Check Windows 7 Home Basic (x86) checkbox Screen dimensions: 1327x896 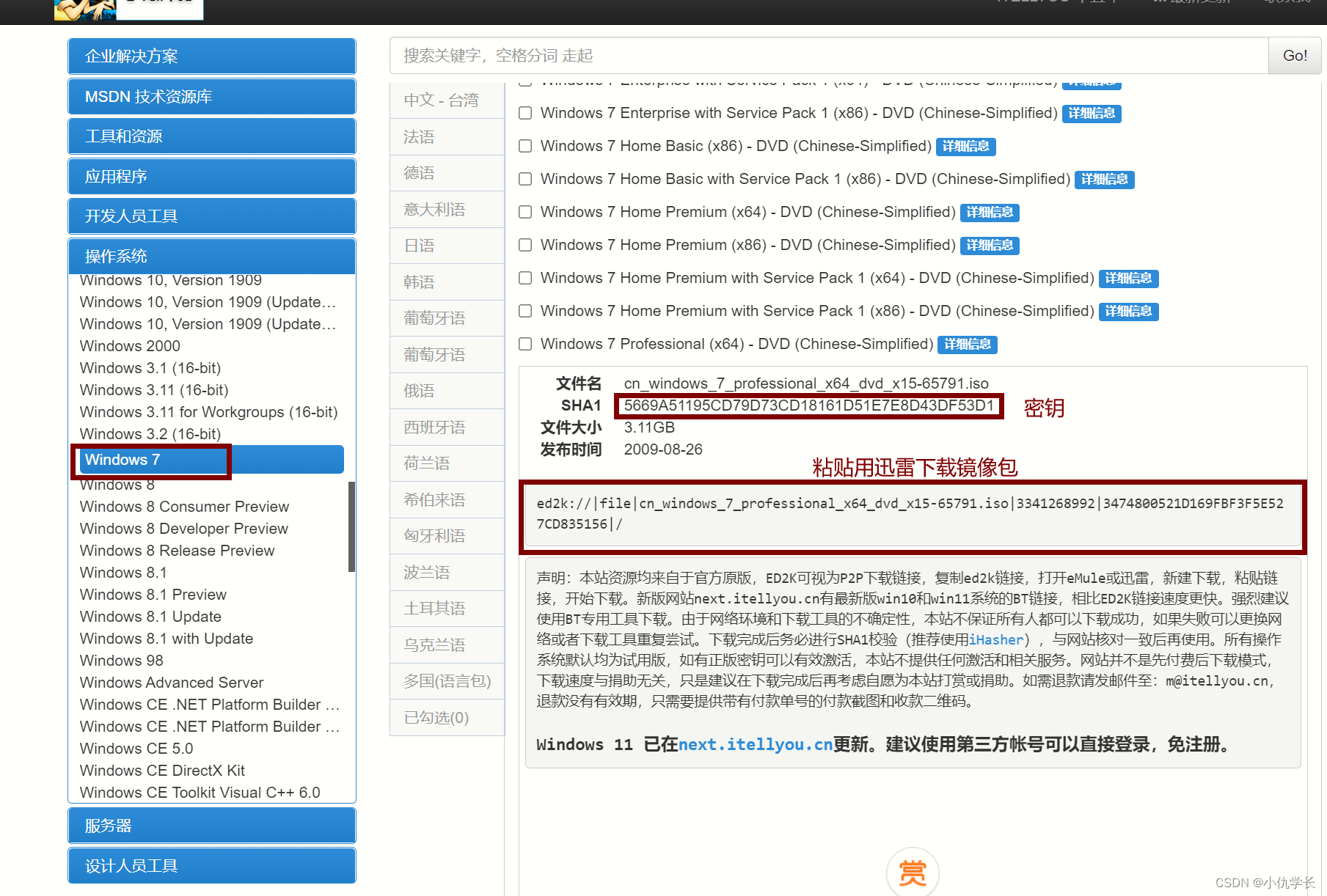[x=525, y=146]
